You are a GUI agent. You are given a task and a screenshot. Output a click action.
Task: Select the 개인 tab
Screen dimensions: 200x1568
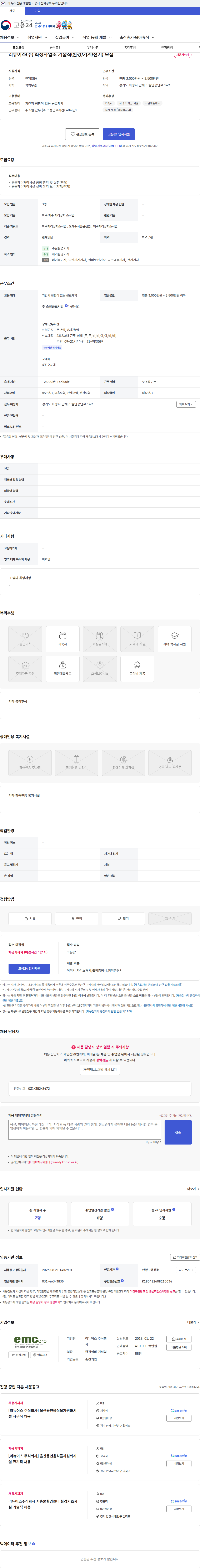(x=12, y=11)
